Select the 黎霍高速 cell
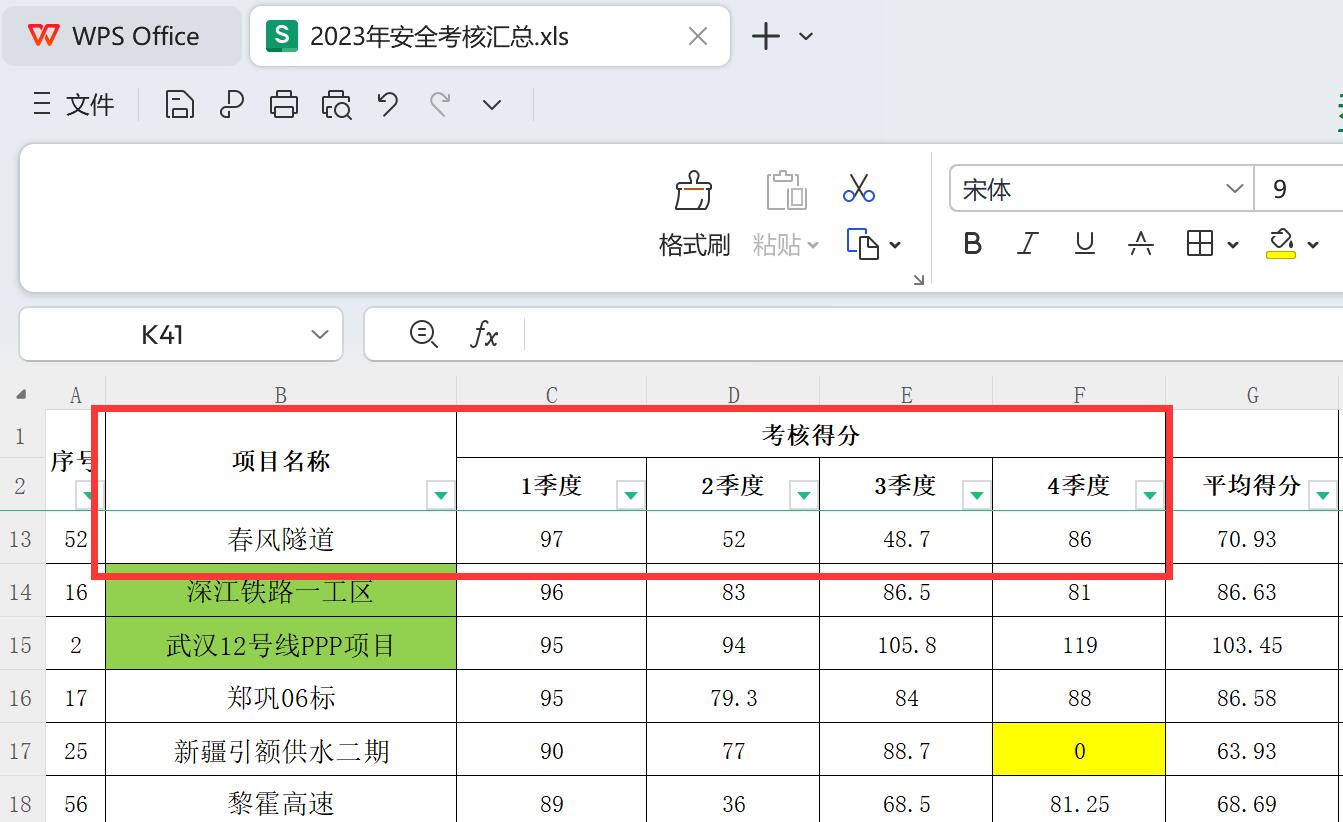Image resolution: width=1343 pixels, height=822 pixels. [x=281, y=801]
